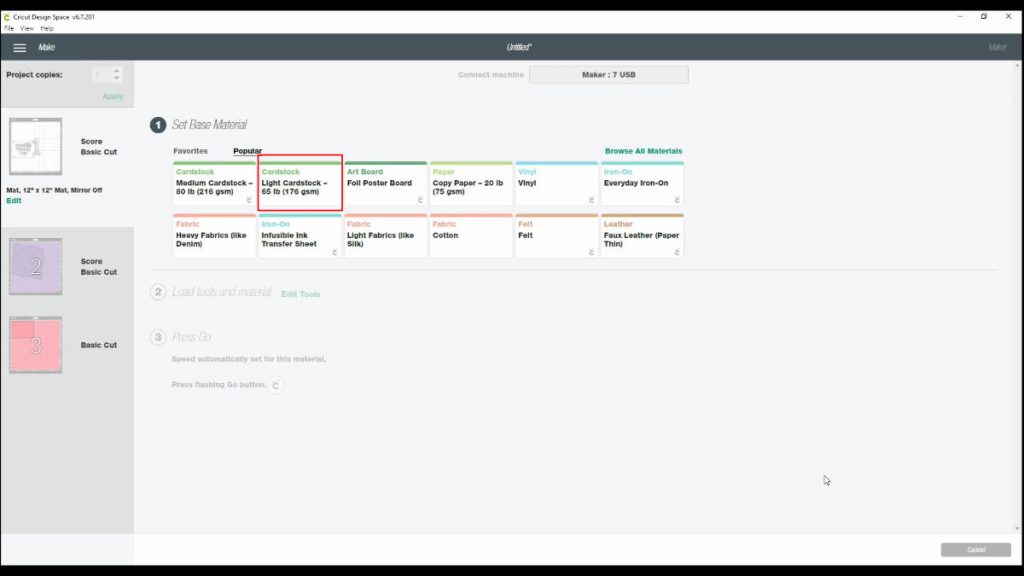
Task: Click Edit under the first mat
Action: (14, 200)
